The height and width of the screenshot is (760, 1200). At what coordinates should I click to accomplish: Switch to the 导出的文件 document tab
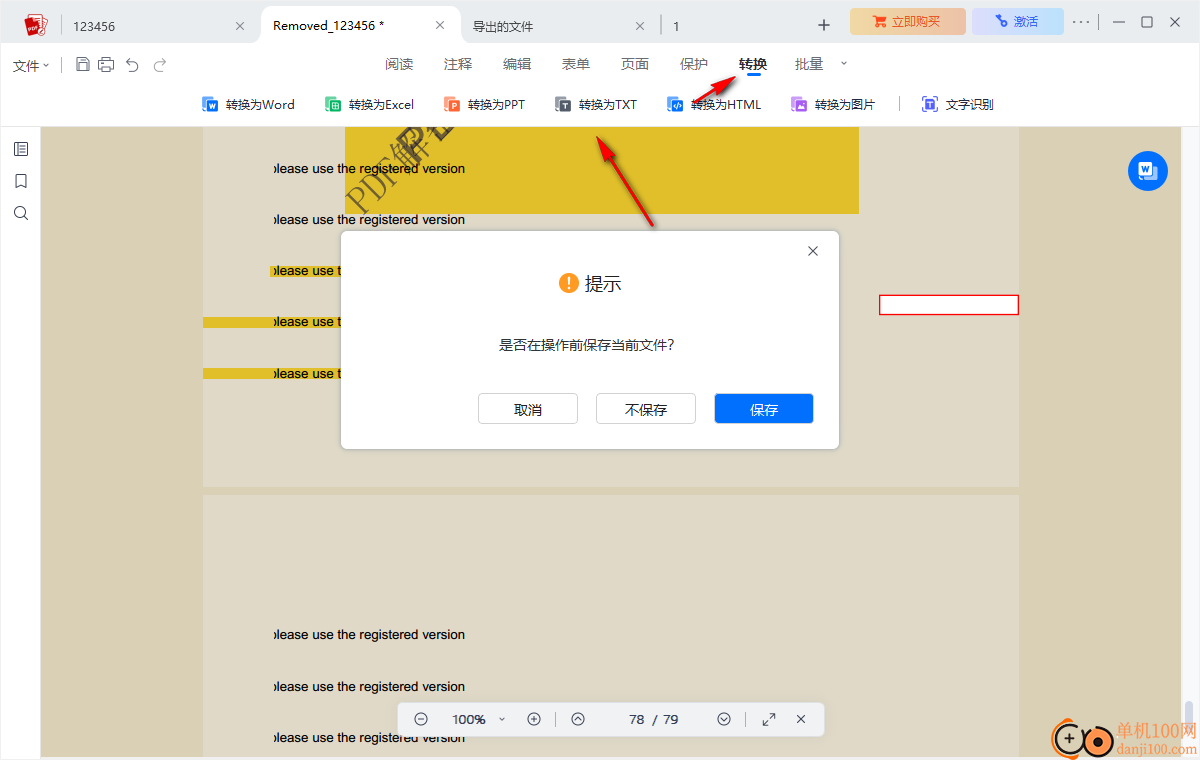[560, 26]
